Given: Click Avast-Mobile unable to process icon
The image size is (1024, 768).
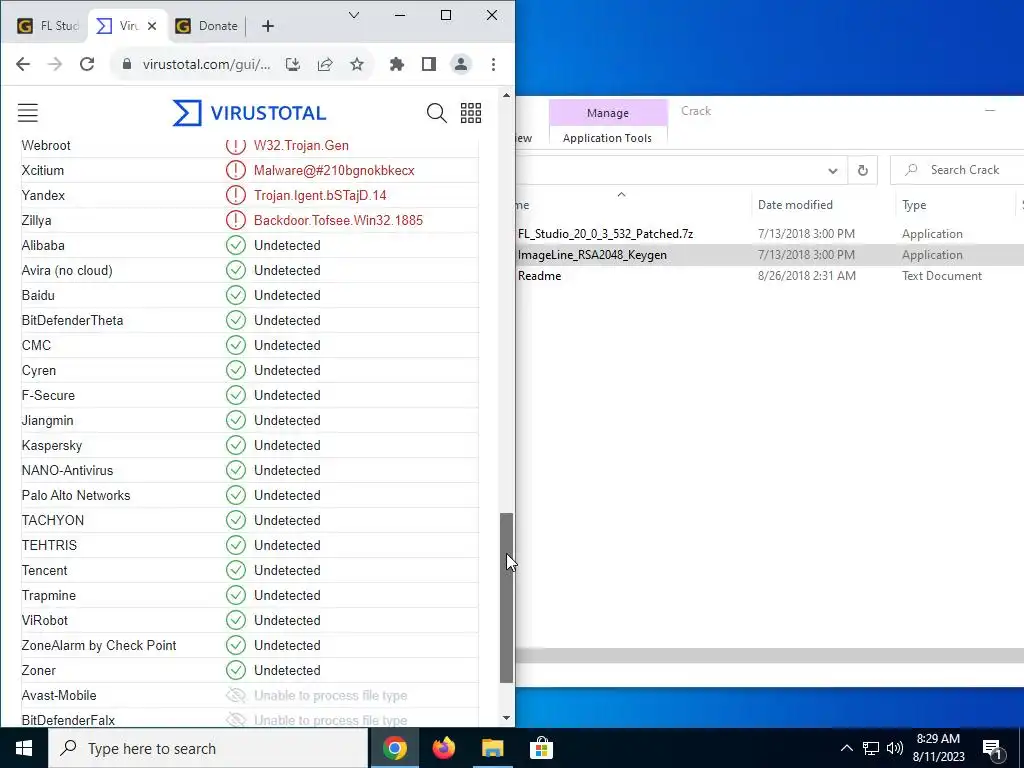Looking at the screenshot, I should tap(235, 696).
